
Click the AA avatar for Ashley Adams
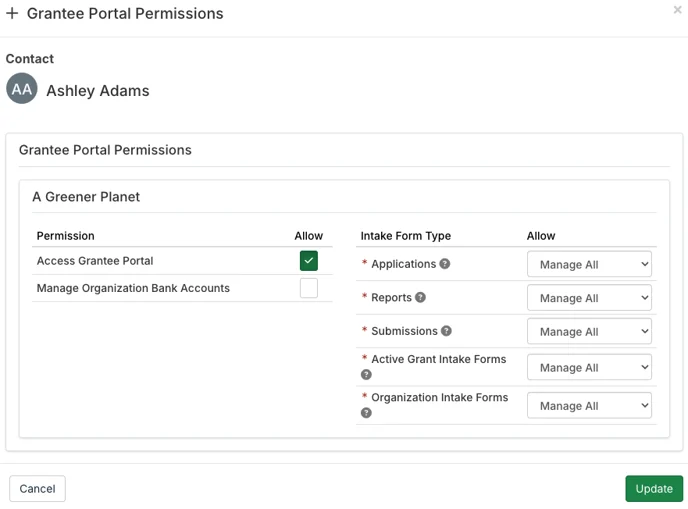click(22, 89)
